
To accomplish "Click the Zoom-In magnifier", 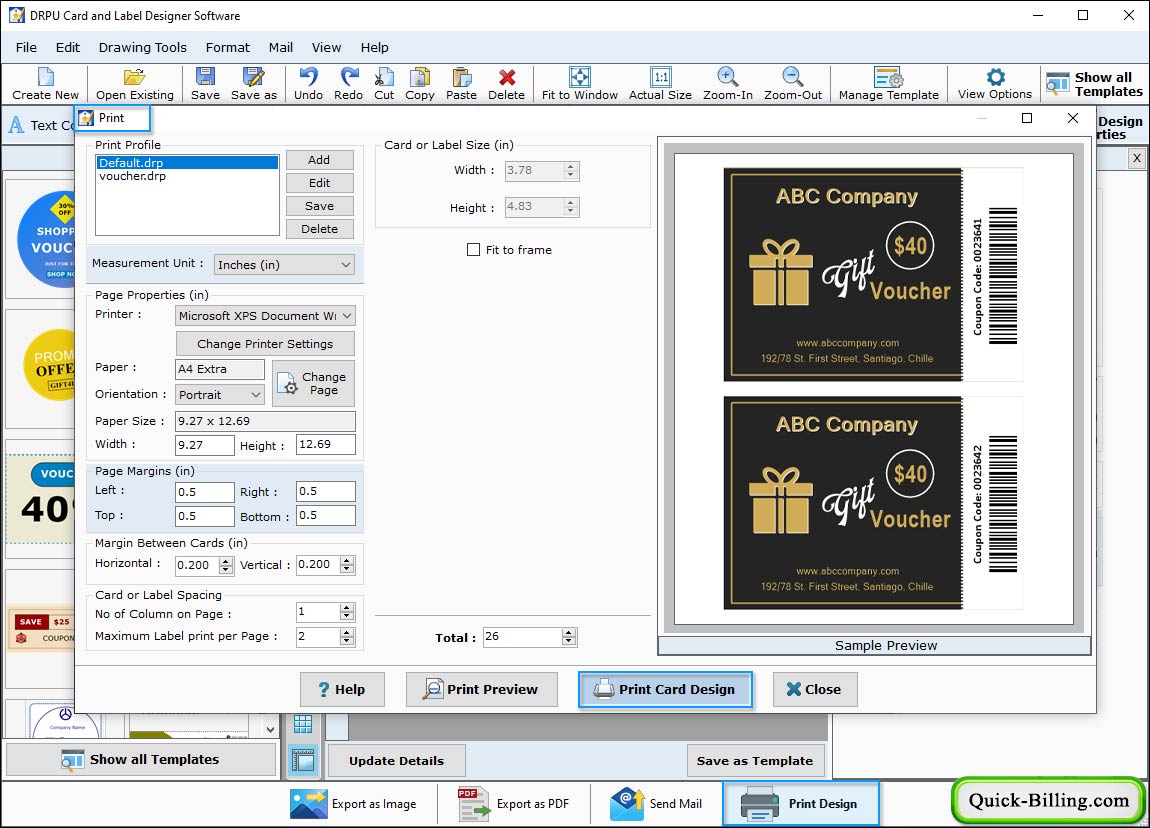I will [728, 84].
